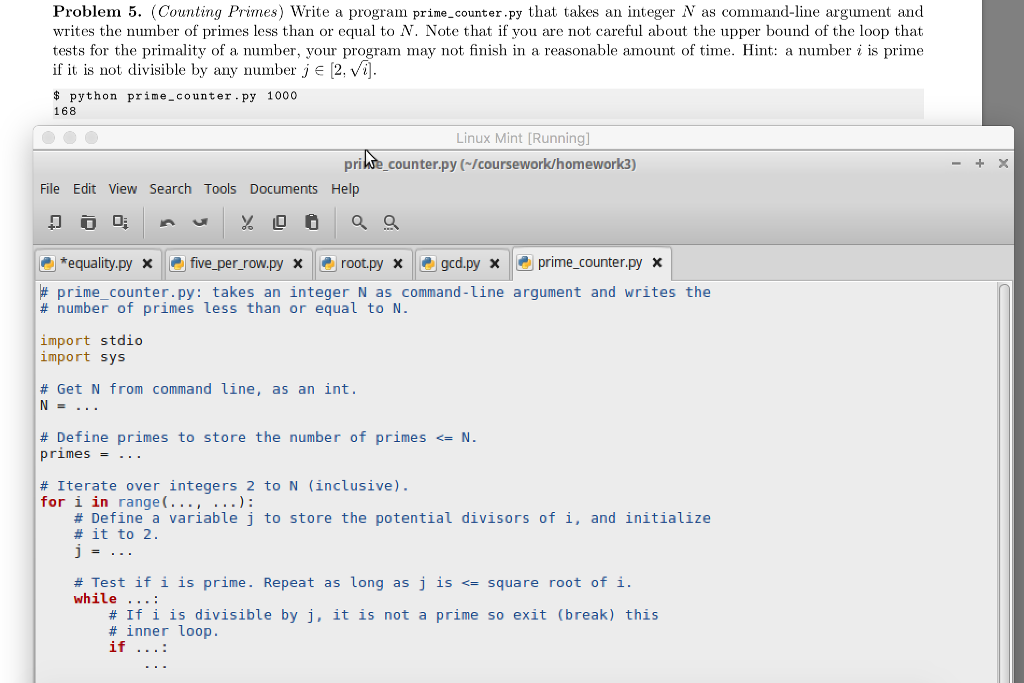Click the editor's right scrollbar
This screenshot has height=683, width=1024.
tap(1005, 450)
